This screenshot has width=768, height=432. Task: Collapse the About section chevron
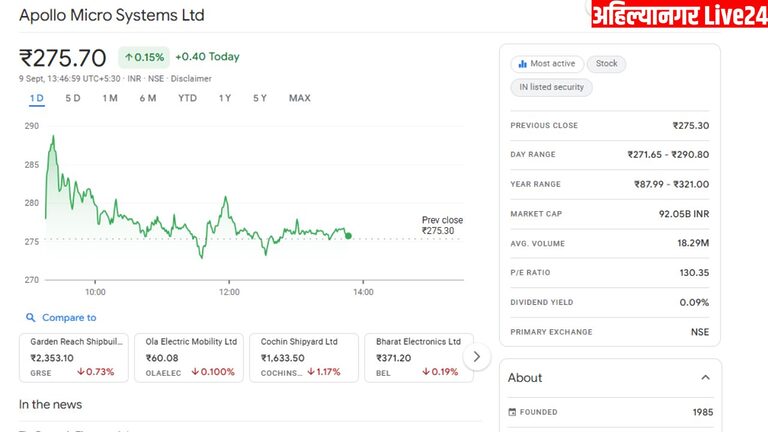[705, 378]
